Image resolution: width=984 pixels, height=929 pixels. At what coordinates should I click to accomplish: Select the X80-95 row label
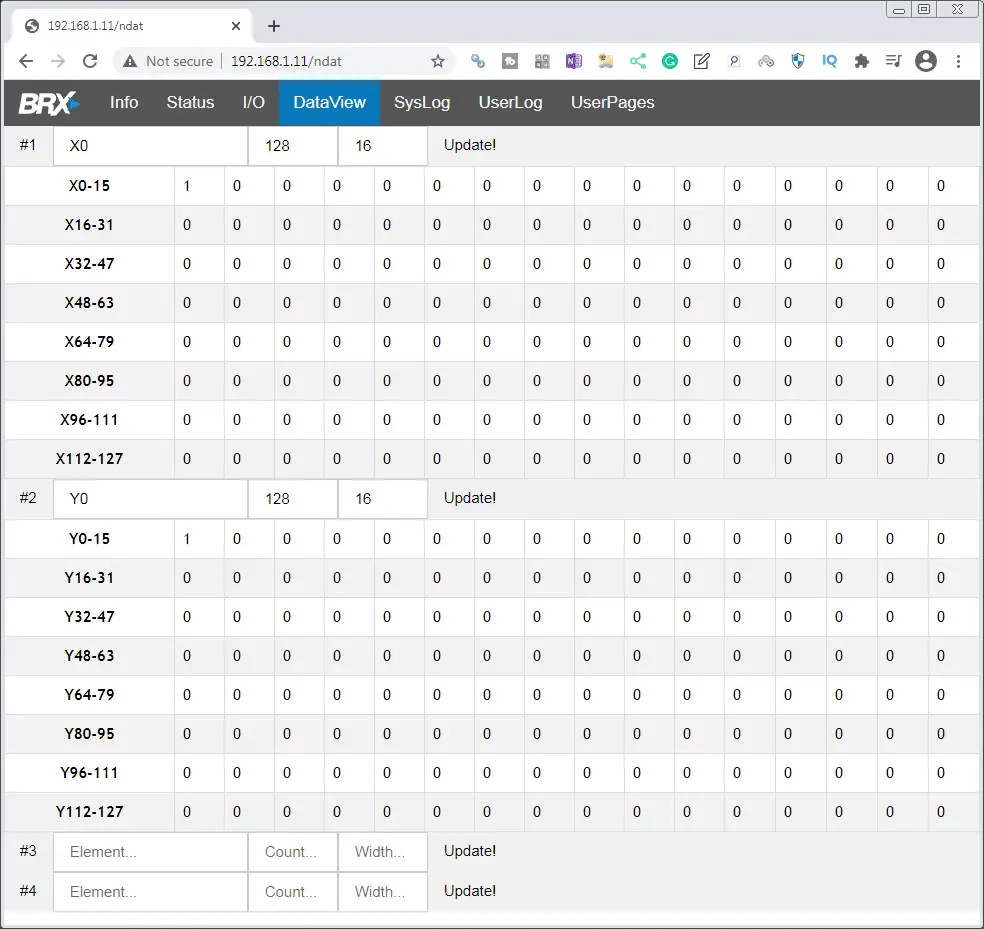pos(89,381)
